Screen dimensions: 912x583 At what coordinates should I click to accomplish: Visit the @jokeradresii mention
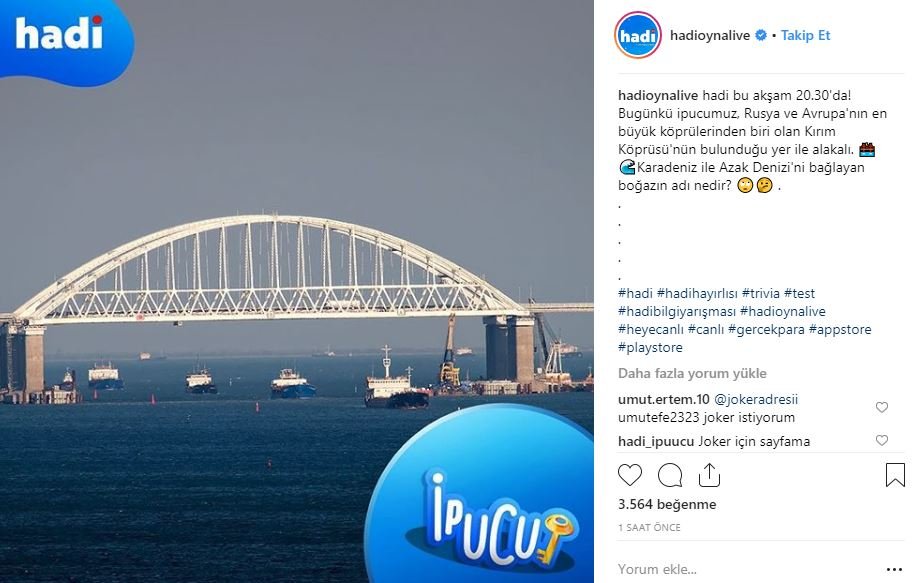point(756,399)
